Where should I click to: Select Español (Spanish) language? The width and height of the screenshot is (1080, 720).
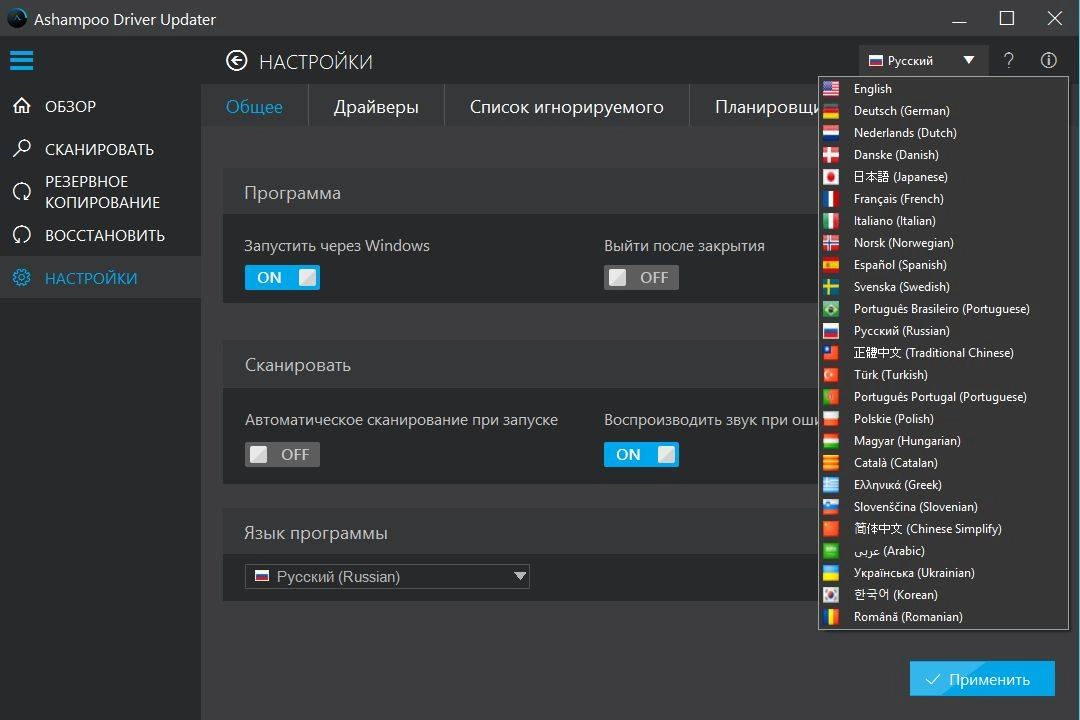944,265
